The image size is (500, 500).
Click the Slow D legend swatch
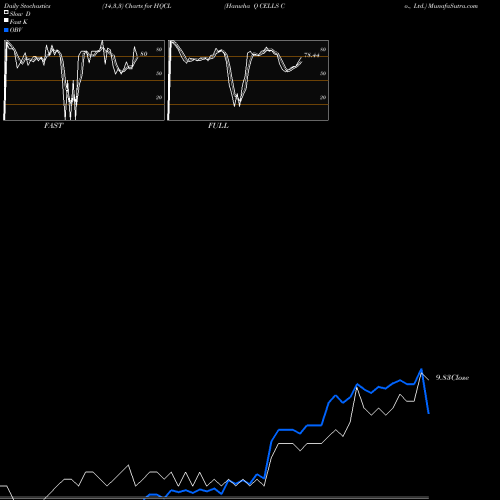6,12
